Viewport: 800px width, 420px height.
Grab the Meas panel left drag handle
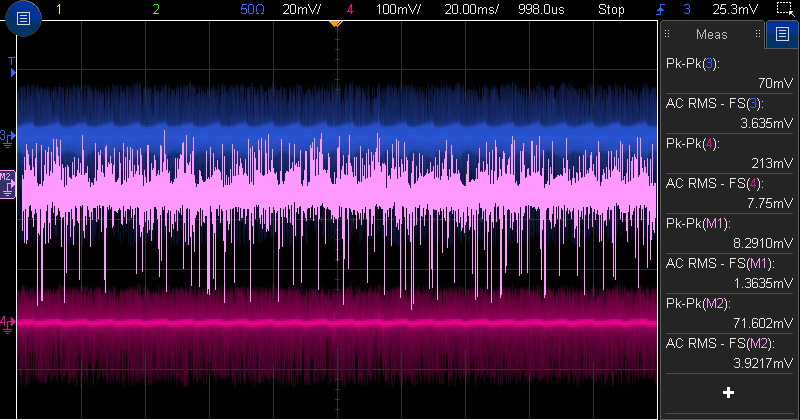pos(667,34)
